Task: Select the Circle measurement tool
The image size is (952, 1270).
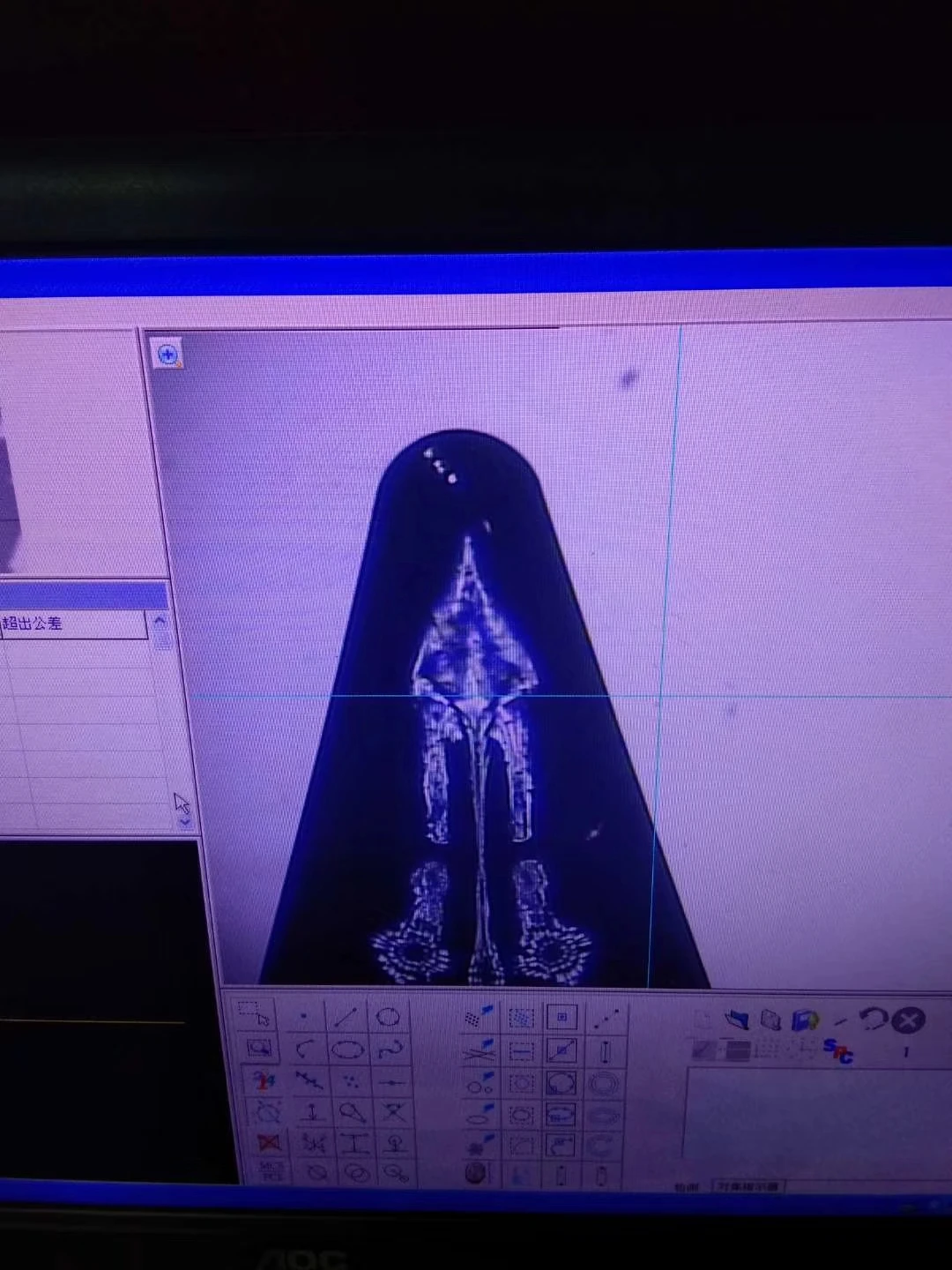Action: (388, 1017)
